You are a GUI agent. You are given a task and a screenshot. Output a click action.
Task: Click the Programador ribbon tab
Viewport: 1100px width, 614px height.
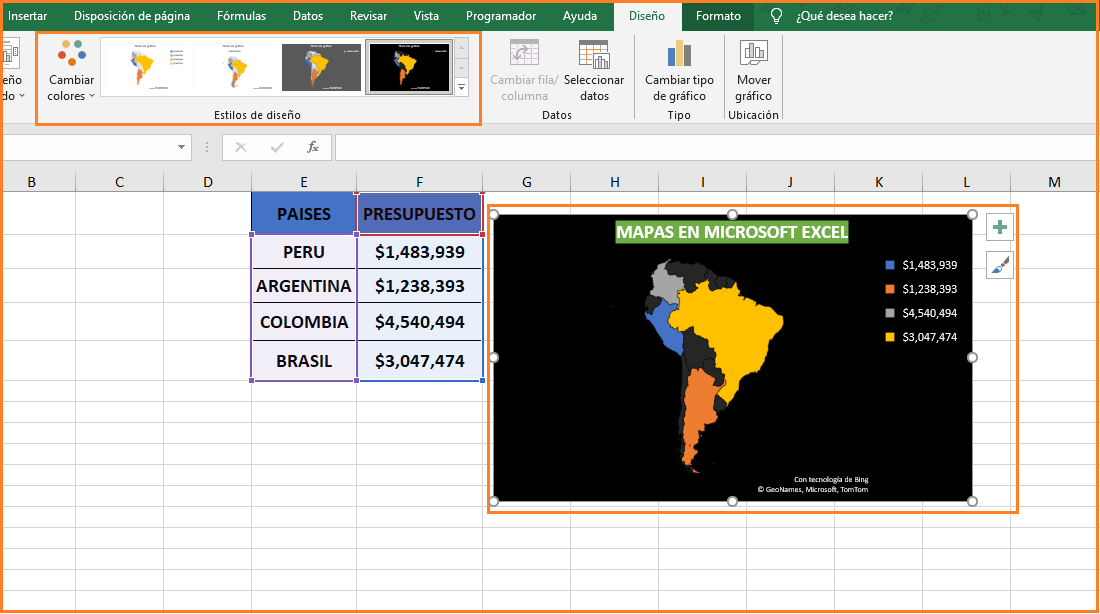(500, 15)
